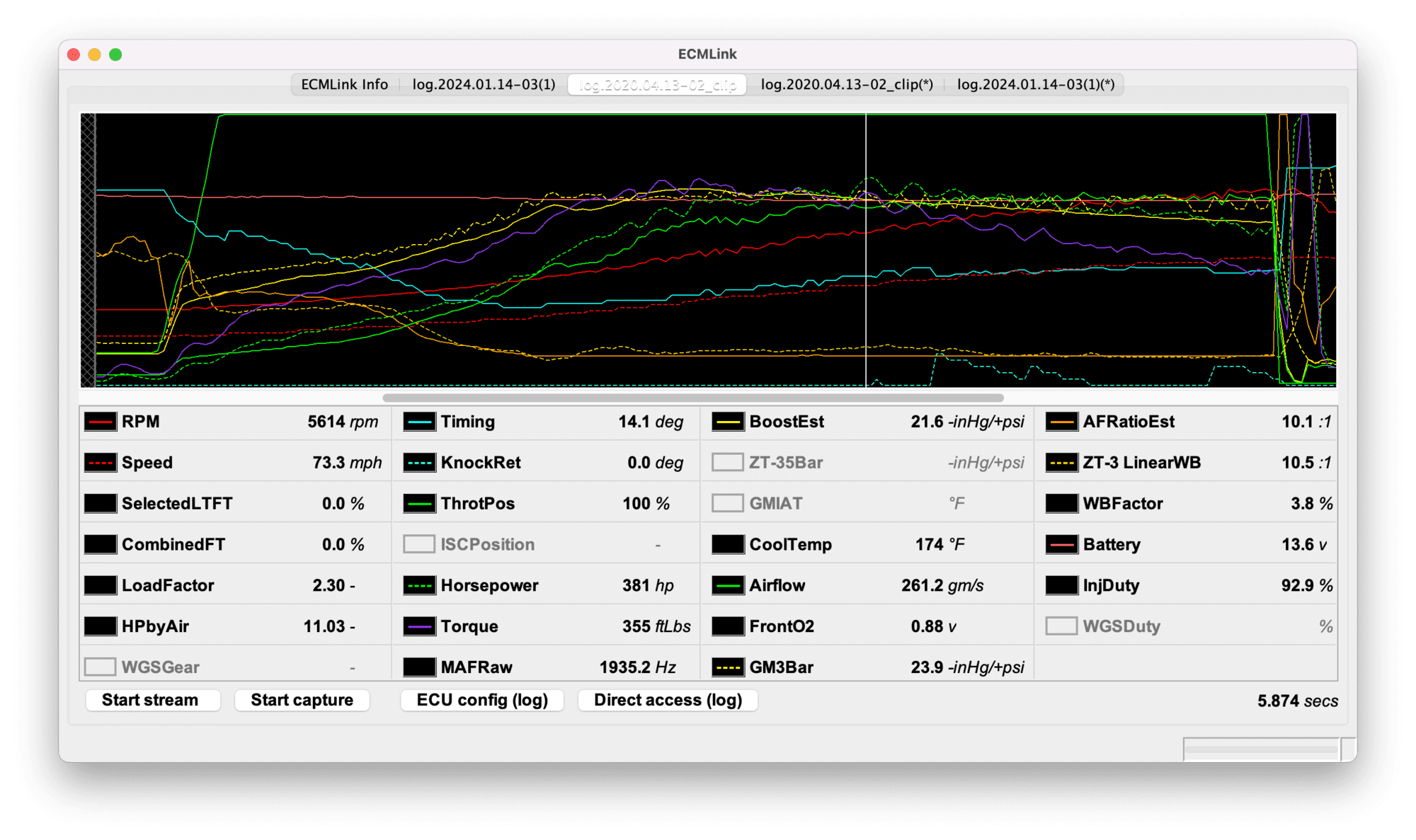The height and width of the screenshot is (840, 1416).
Task: Toggle the empty ZT-35Bar swatch box
Action: pyautogui.click(x=728, y=463)
